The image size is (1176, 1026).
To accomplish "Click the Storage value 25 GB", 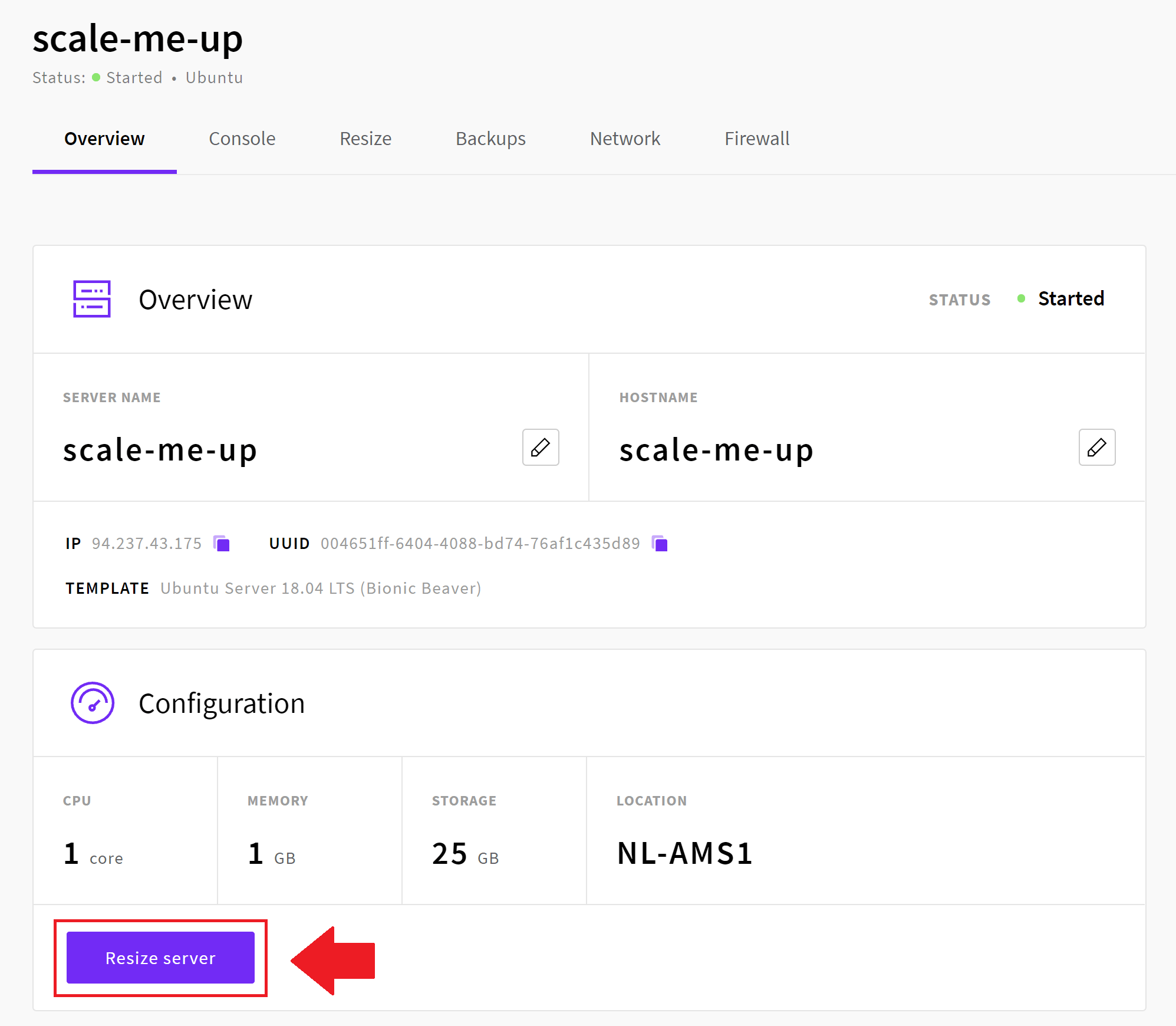I will point(466,854).
